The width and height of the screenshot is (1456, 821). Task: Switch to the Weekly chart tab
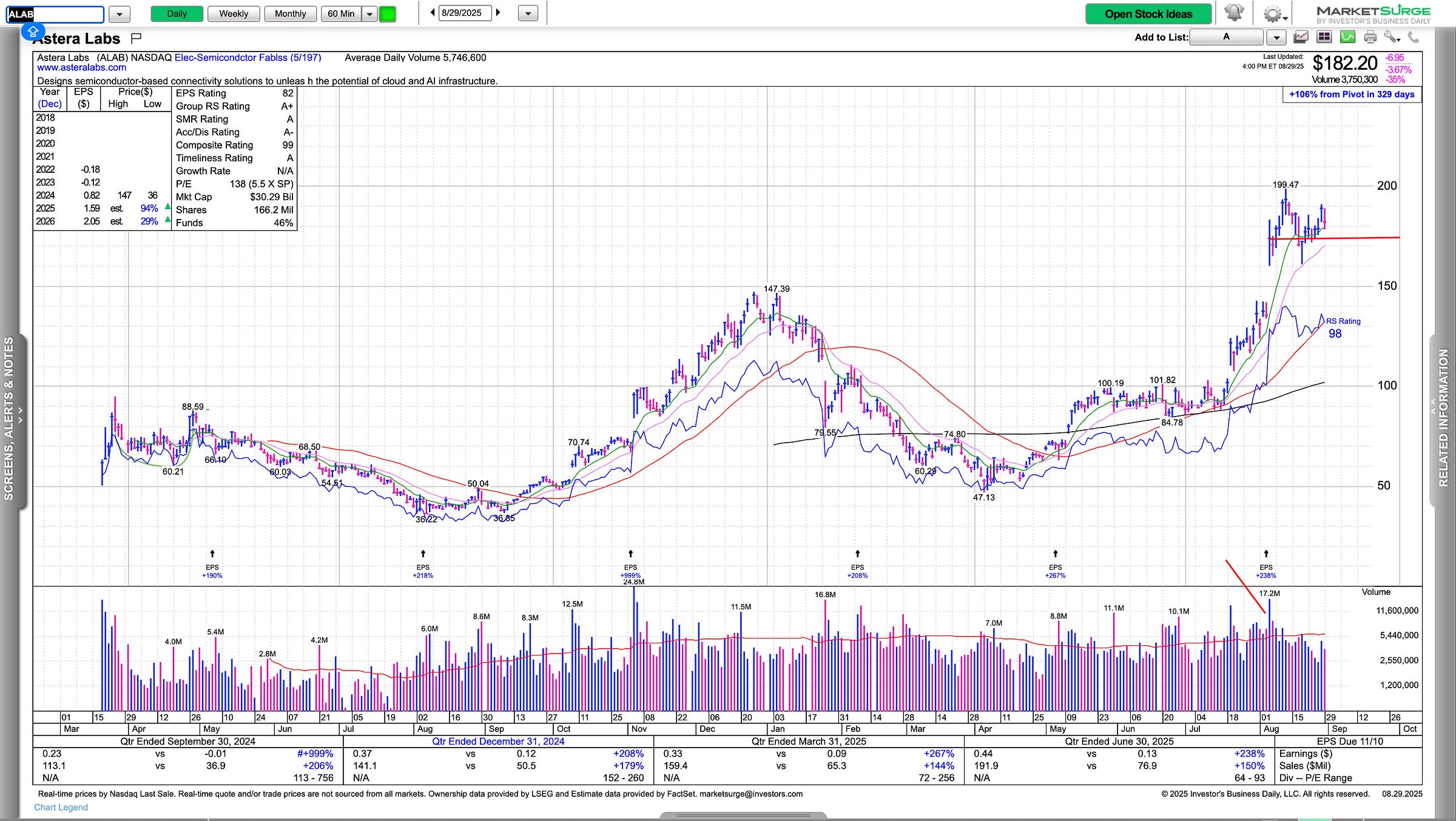[x=234, y=14]
